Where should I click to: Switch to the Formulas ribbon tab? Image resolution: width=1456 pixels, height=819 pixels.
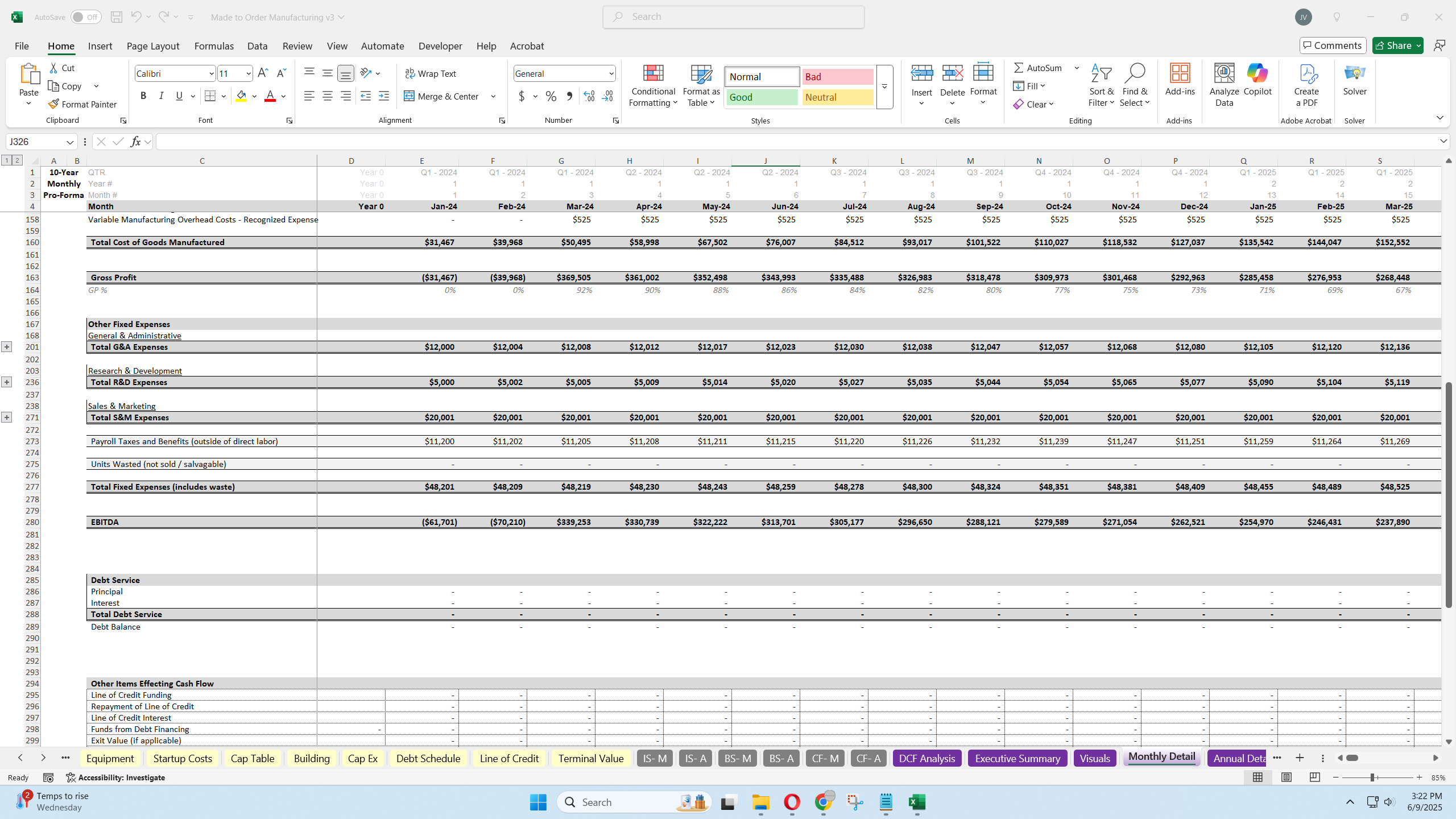tap(214, 45)
